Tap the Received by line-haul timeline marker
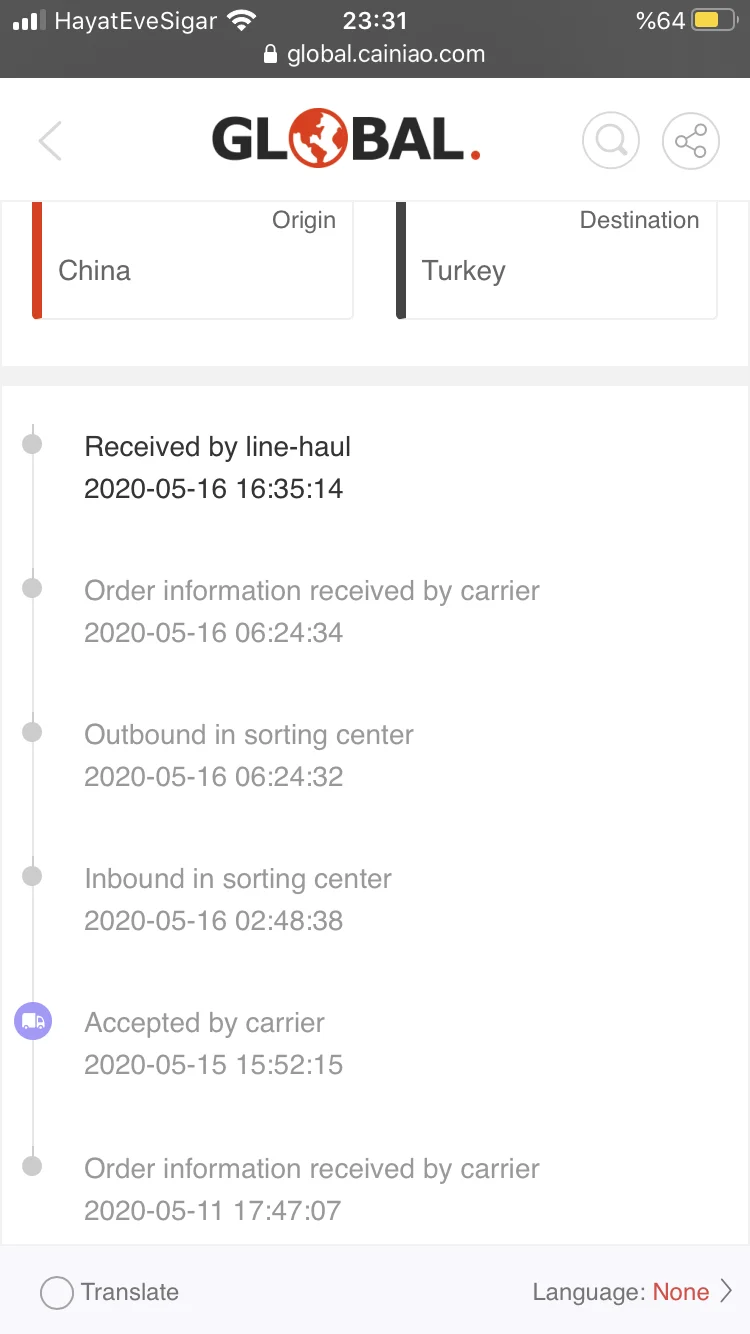Viewport: 750px width, 1334px height. [32, 444]
